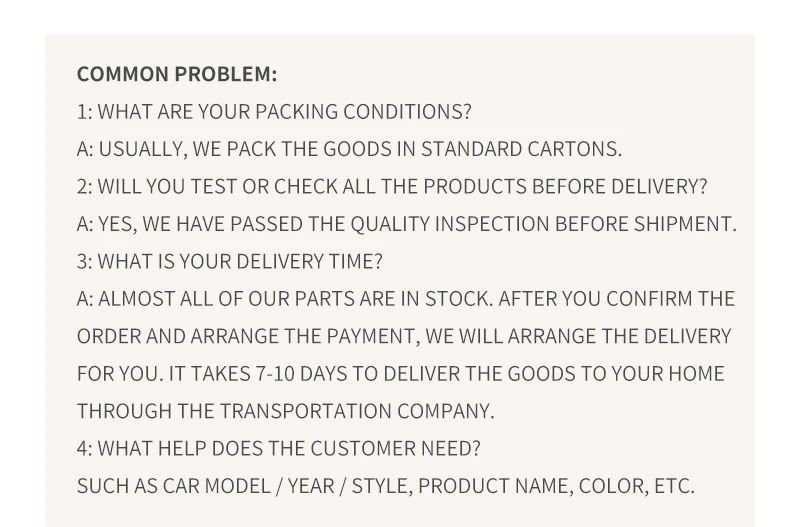Select the packing conditions question

coord(274,111)
